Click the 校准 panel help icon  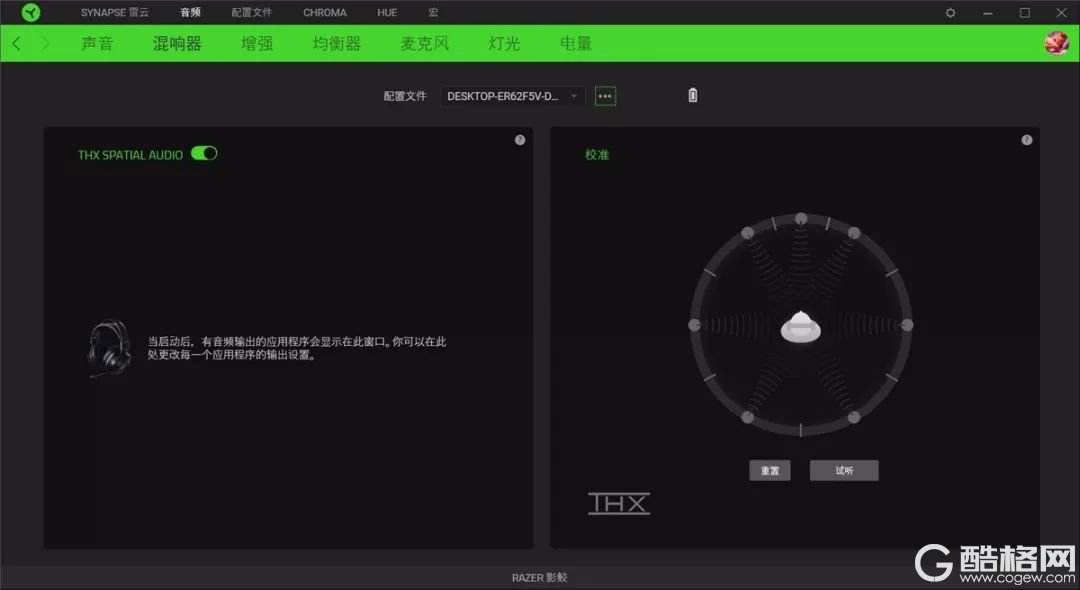coord(1027,140)
